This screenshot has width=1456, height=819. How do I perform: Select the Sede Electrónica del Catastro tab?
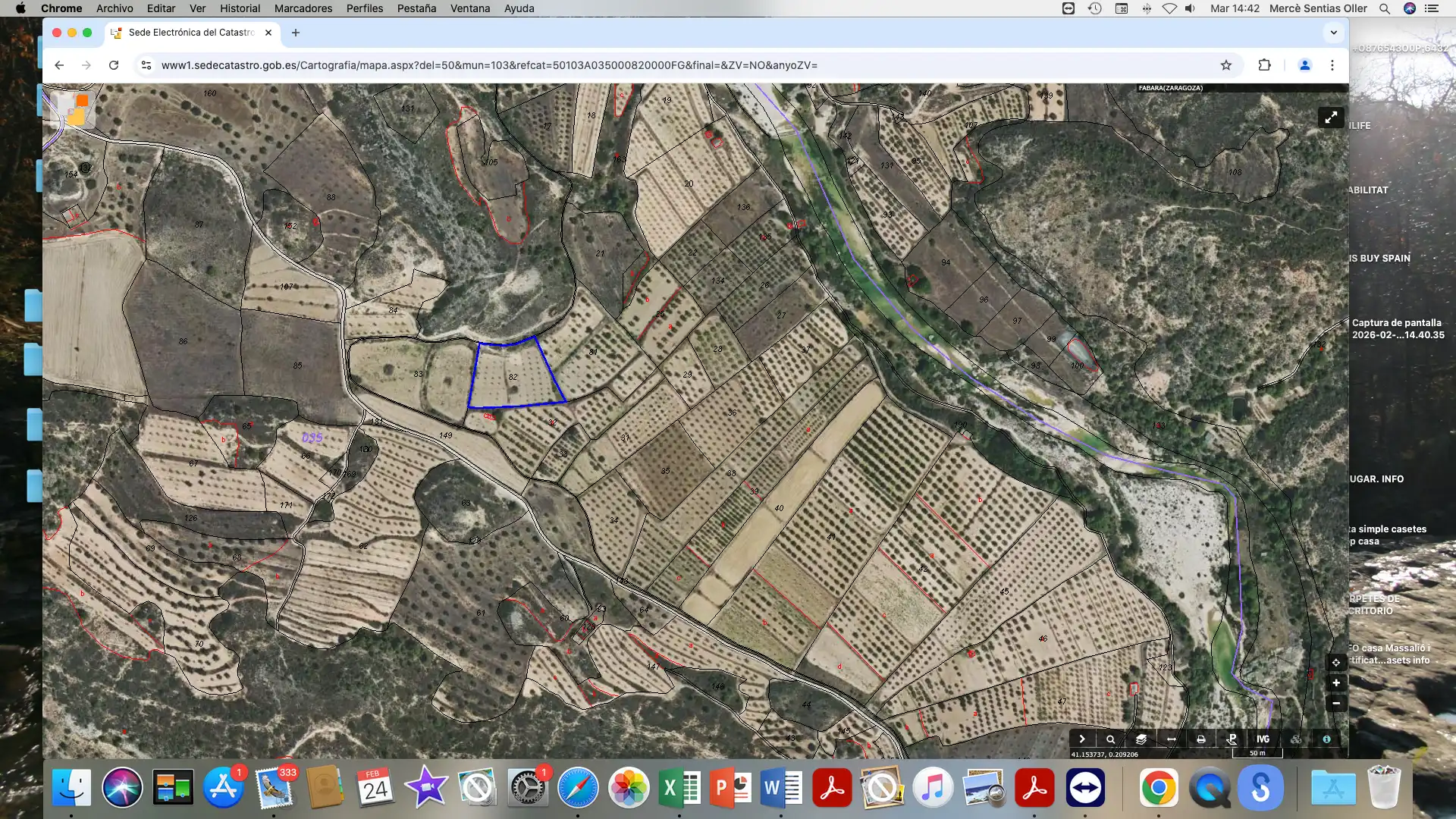[192, 33]
